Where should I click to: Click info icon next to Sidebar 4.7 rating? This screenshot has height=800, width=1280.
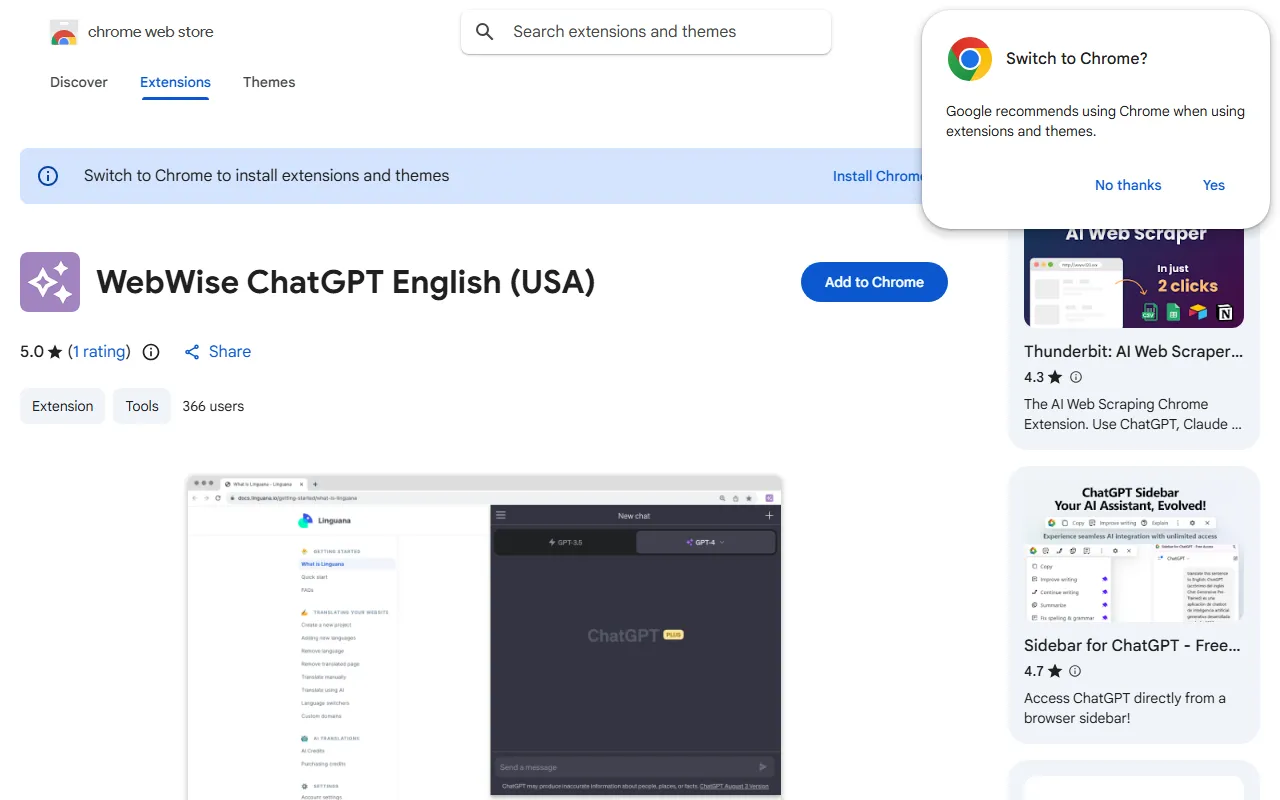(x=1076, y=671)
